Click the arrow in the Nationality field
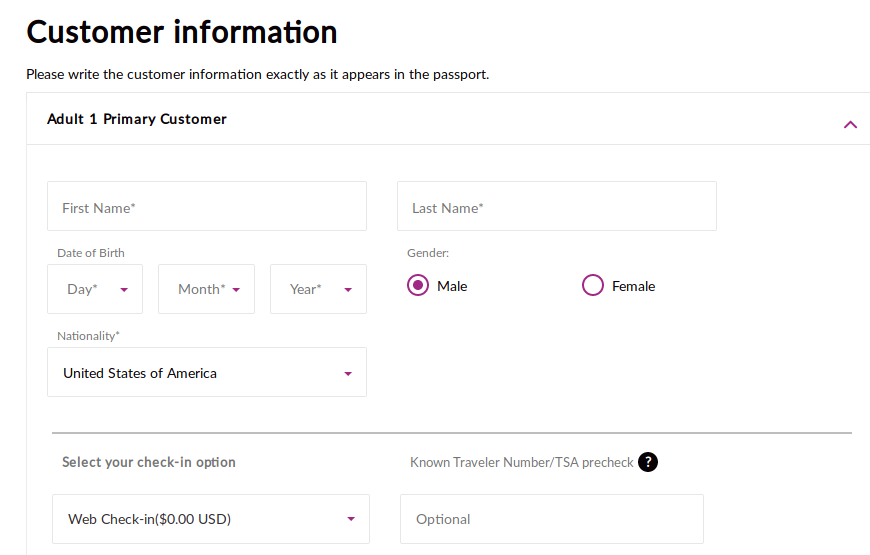The width and height of the screenshot is (870, 555). pos(348,374)
